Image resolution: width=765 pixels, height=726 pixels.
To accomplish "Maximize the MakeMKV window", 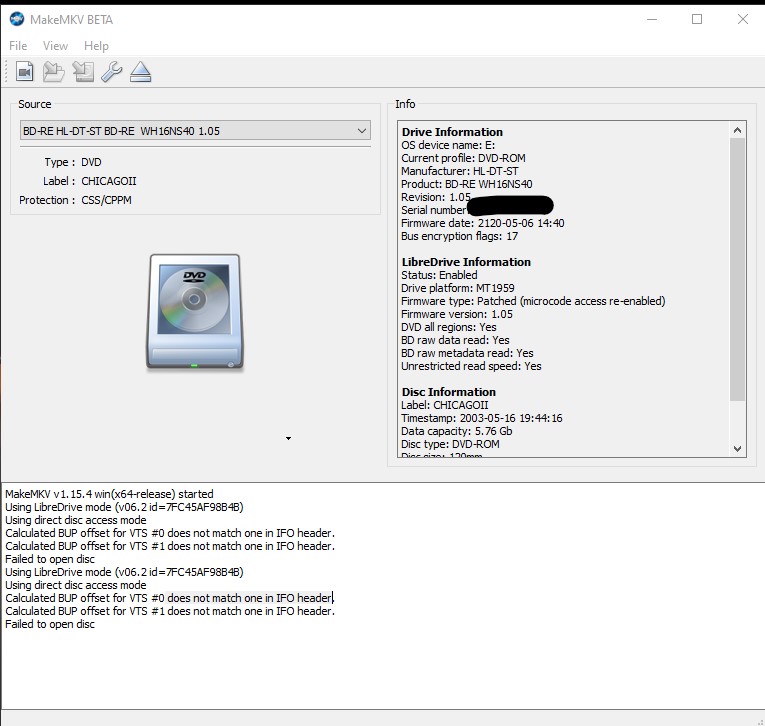I will tap(697, 20).
